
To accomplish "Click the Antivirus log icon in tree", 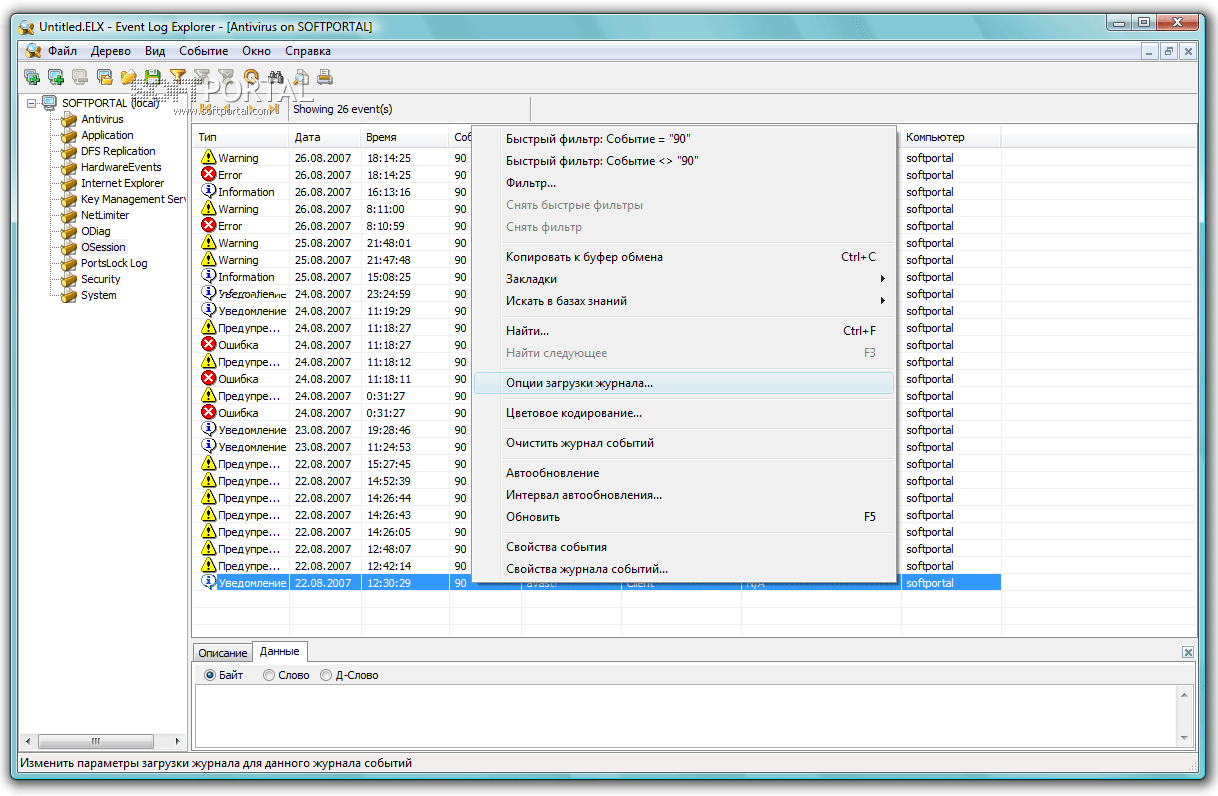I will tap(69, 119).
